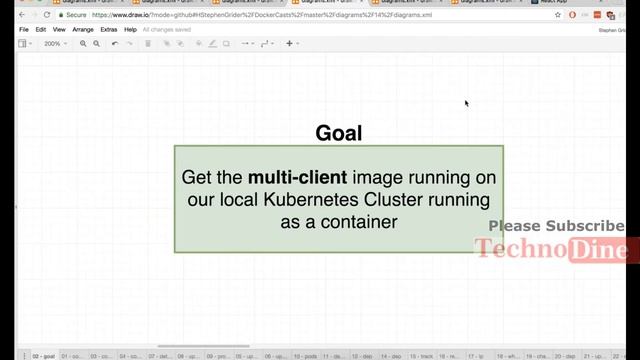Image resolution: width=640 pixels, height=360 pixels.
Task: Toggle the shadow rectangle tool
Action: click(x=226, y=43)
